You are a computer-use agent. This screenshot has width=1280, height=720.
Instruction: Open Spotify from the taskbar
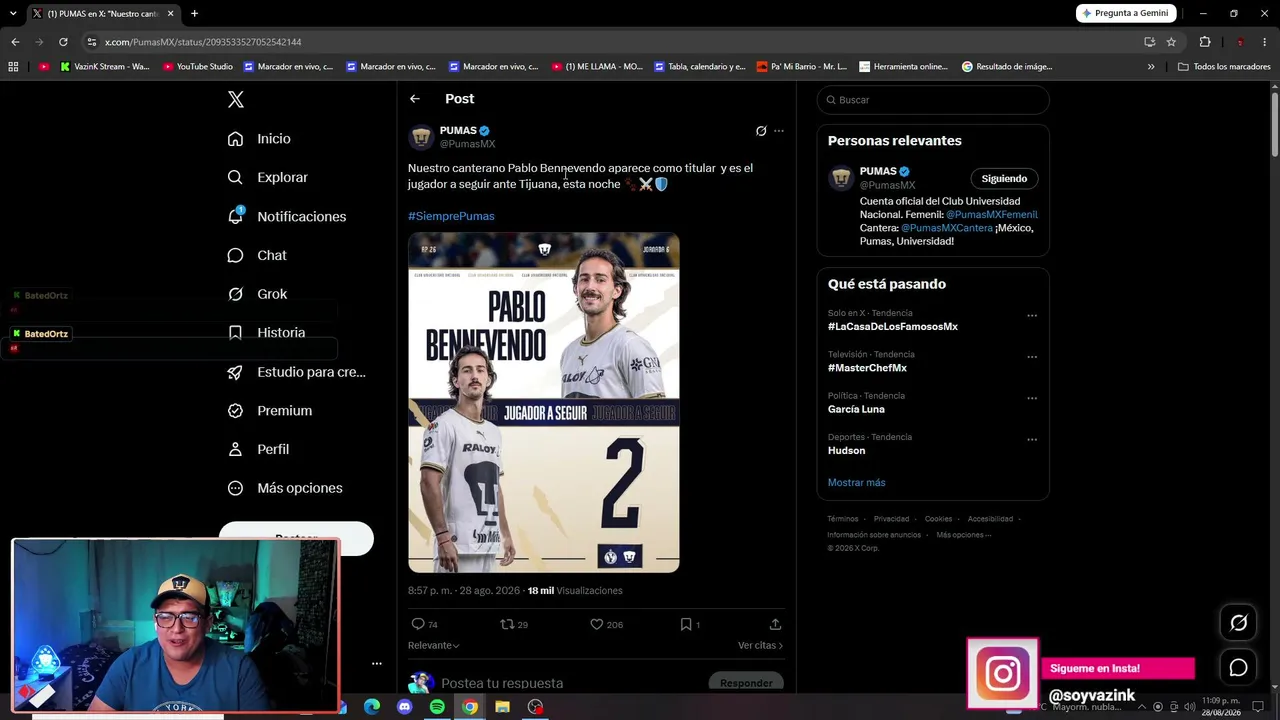(437, 707)
